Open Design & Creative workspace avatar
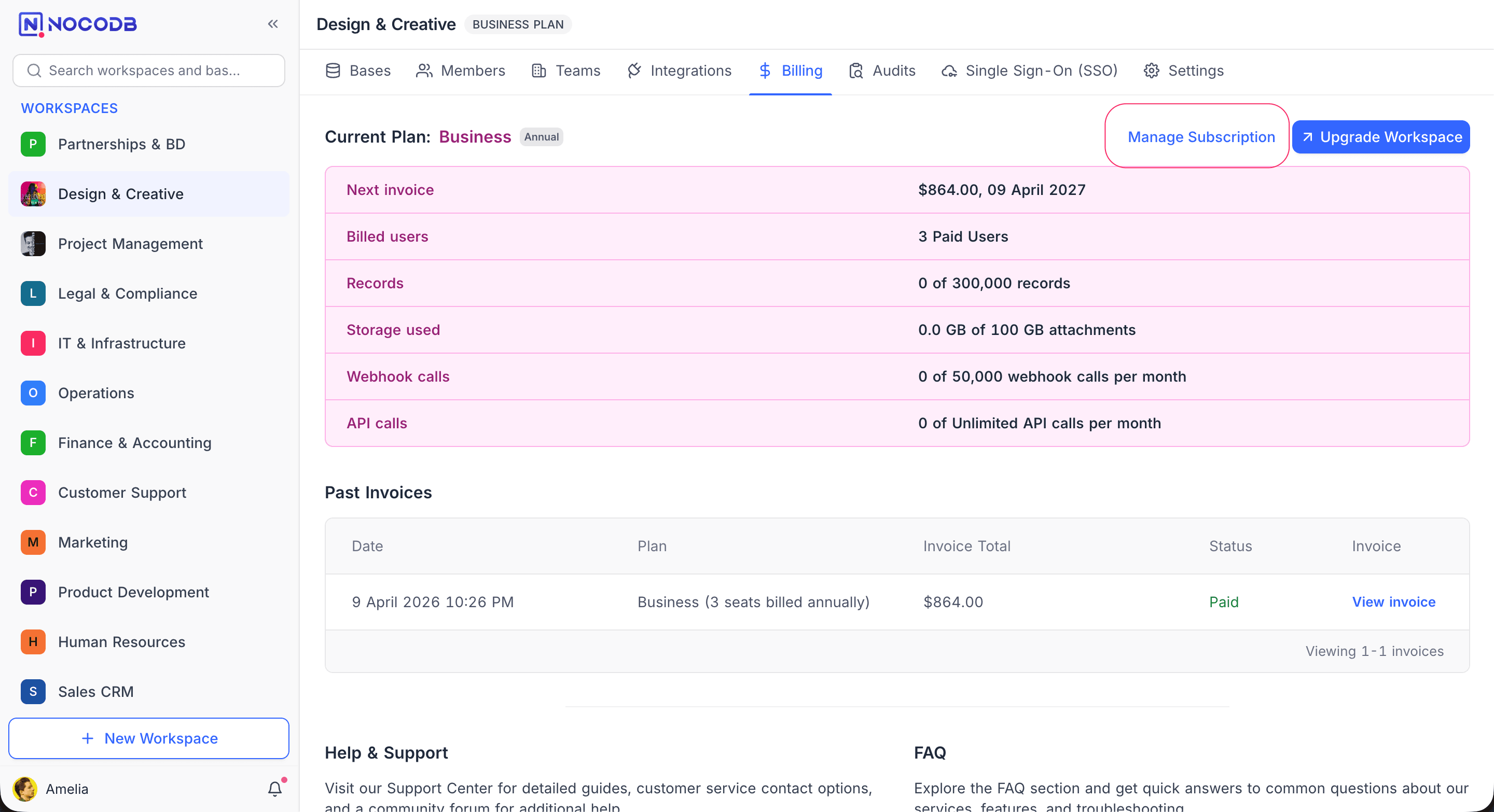Image resolution: width=1494 pixels, height=812 pixels. (33, 193)
